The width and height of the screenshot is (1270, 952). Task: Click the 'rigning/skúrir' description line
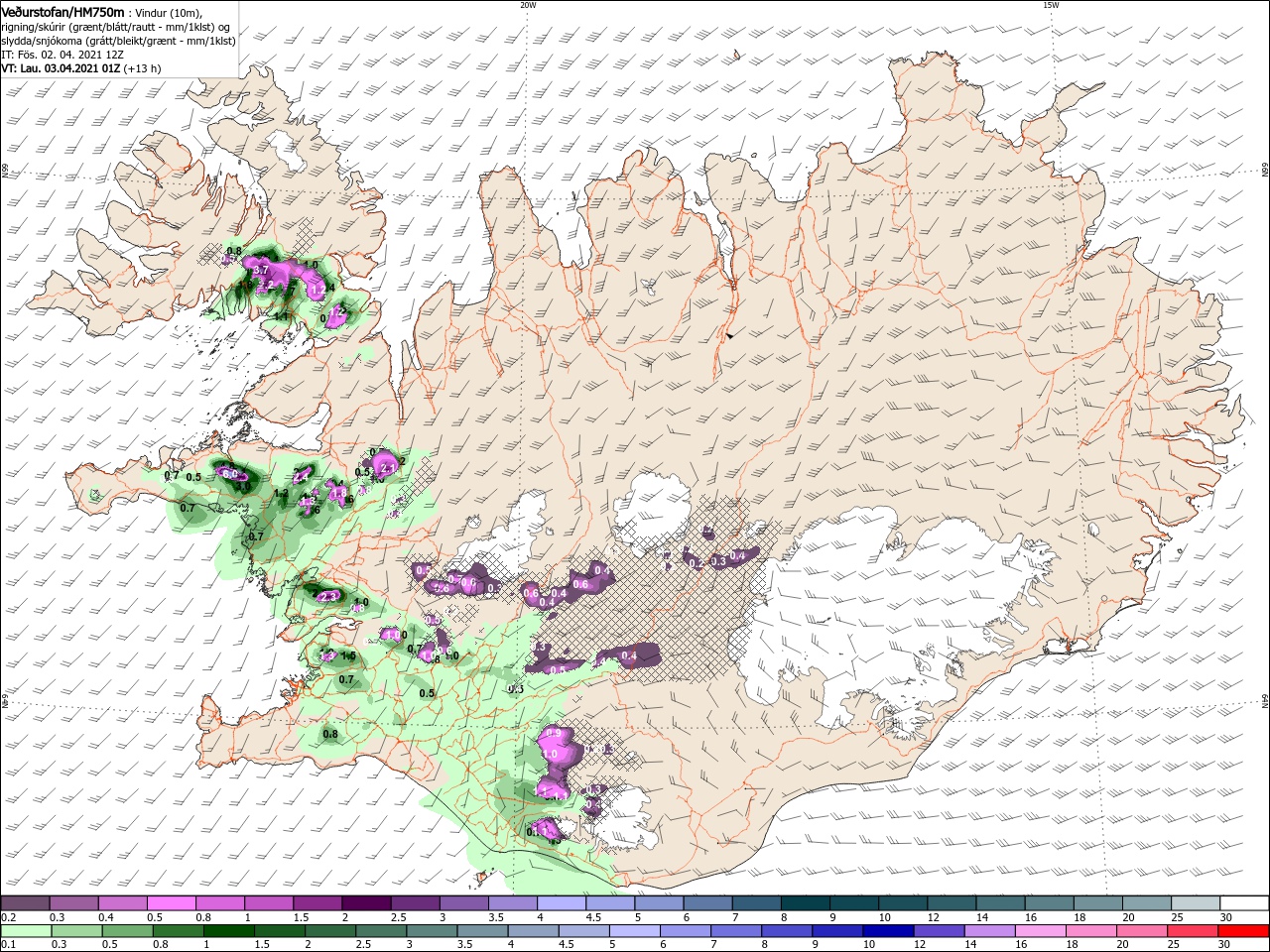tap(116, 27)
